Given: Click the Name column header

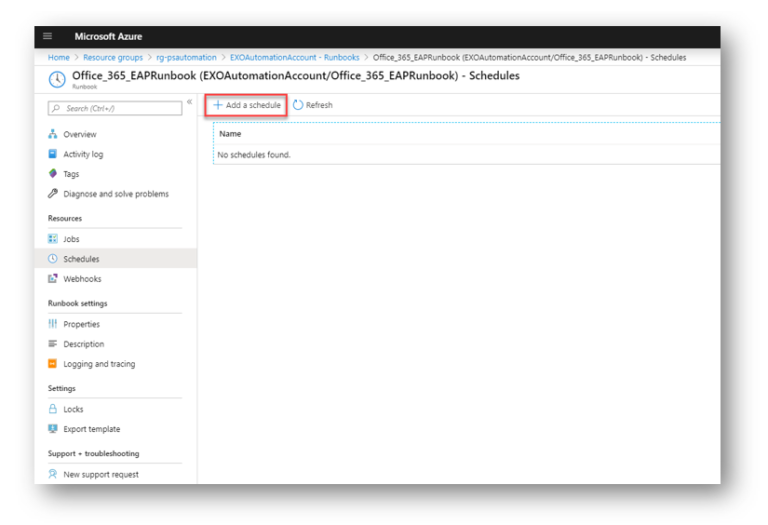Looking at the screenshot, I should pos(230,134).
